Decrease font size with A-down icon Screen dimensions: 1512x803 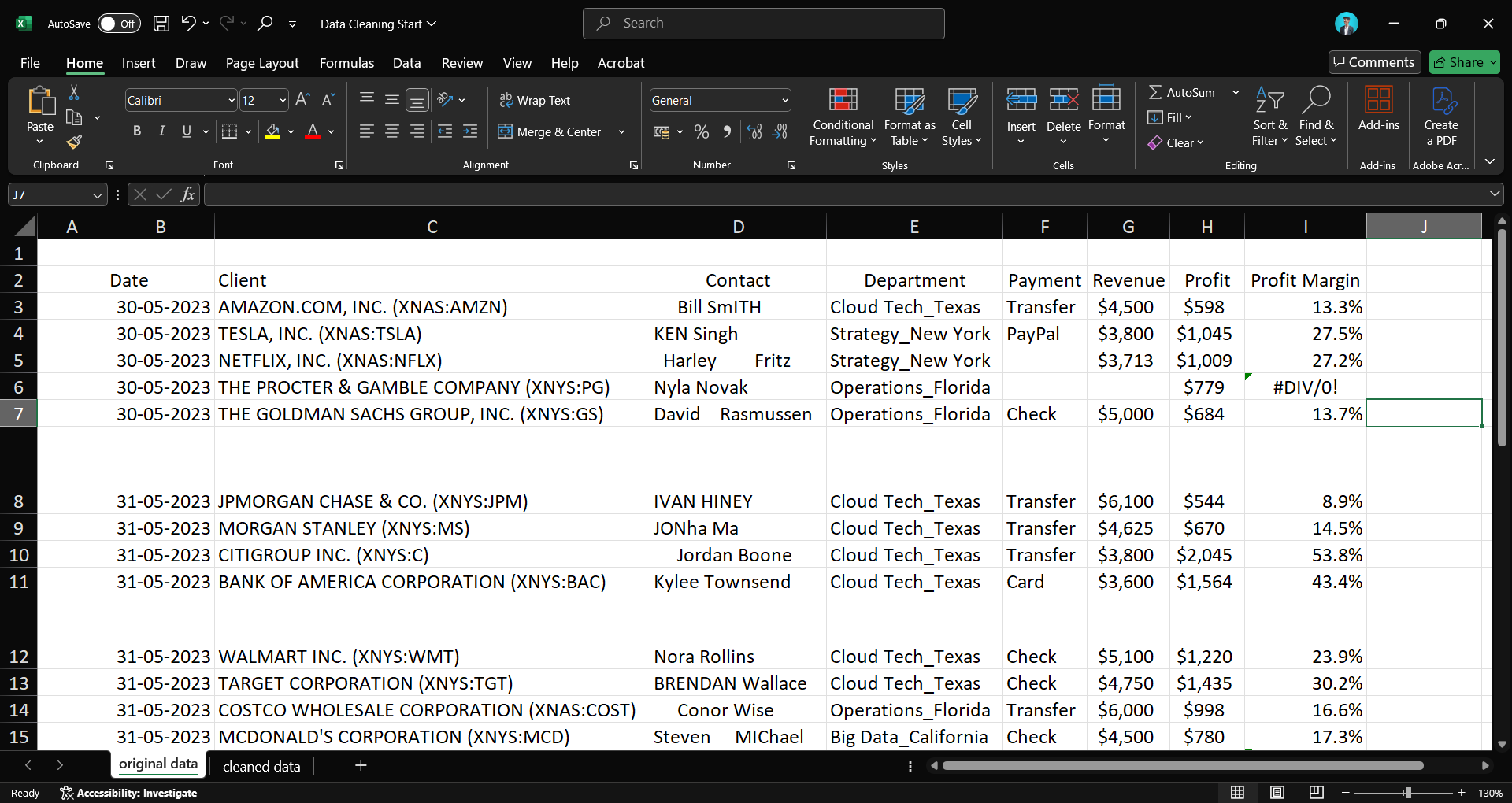[x=328, y=100]
